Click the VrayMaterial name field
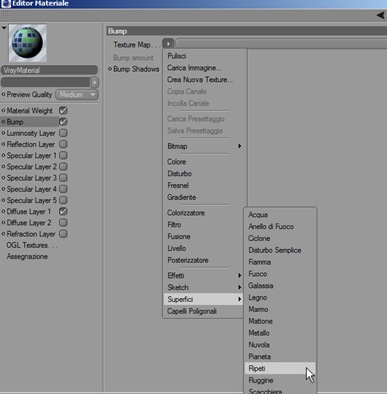 (49, 70)
